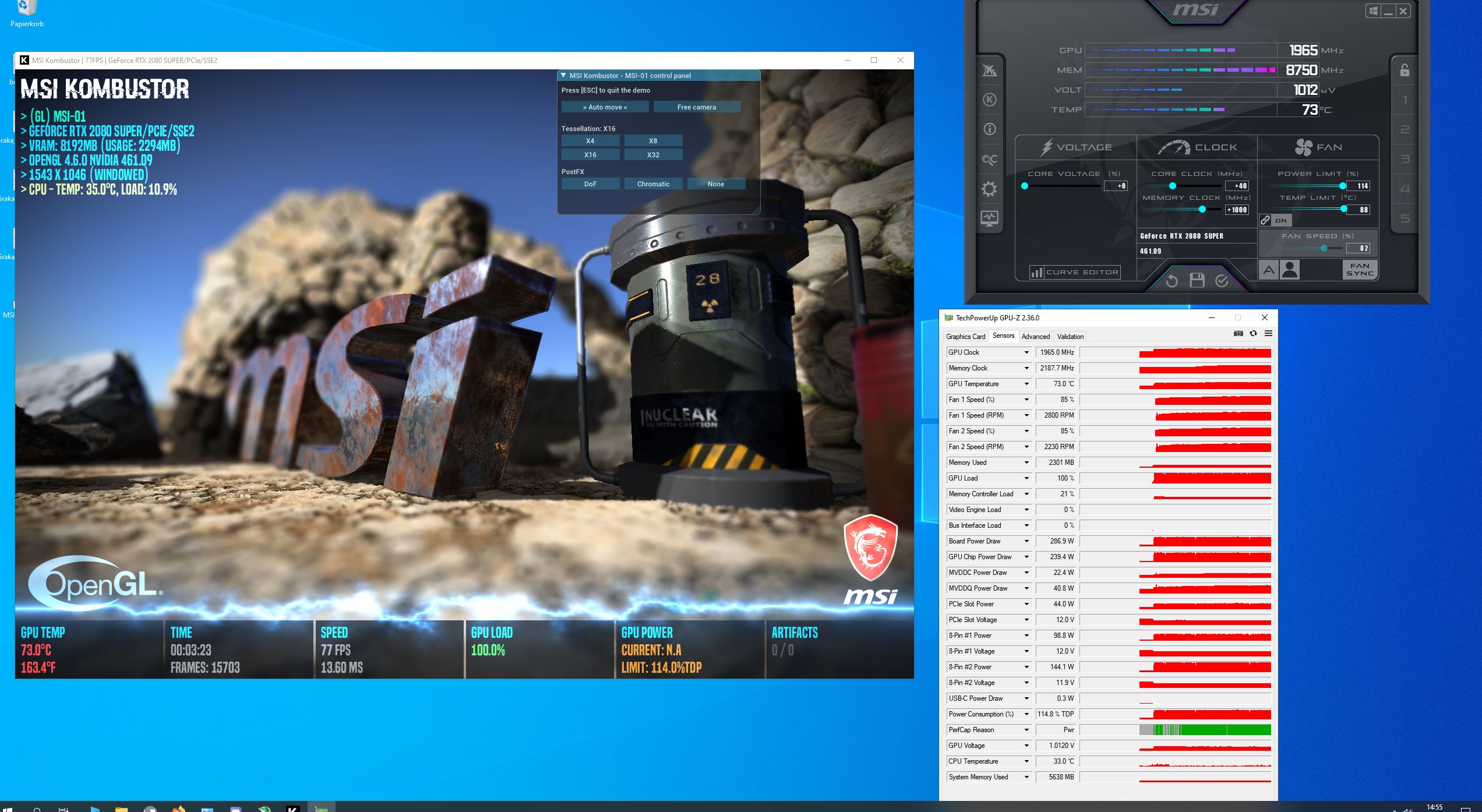This screenshot has width=1482, height=812.
Task: Click the Kombustor K icon in the window title bar
Action: (24, 60)
